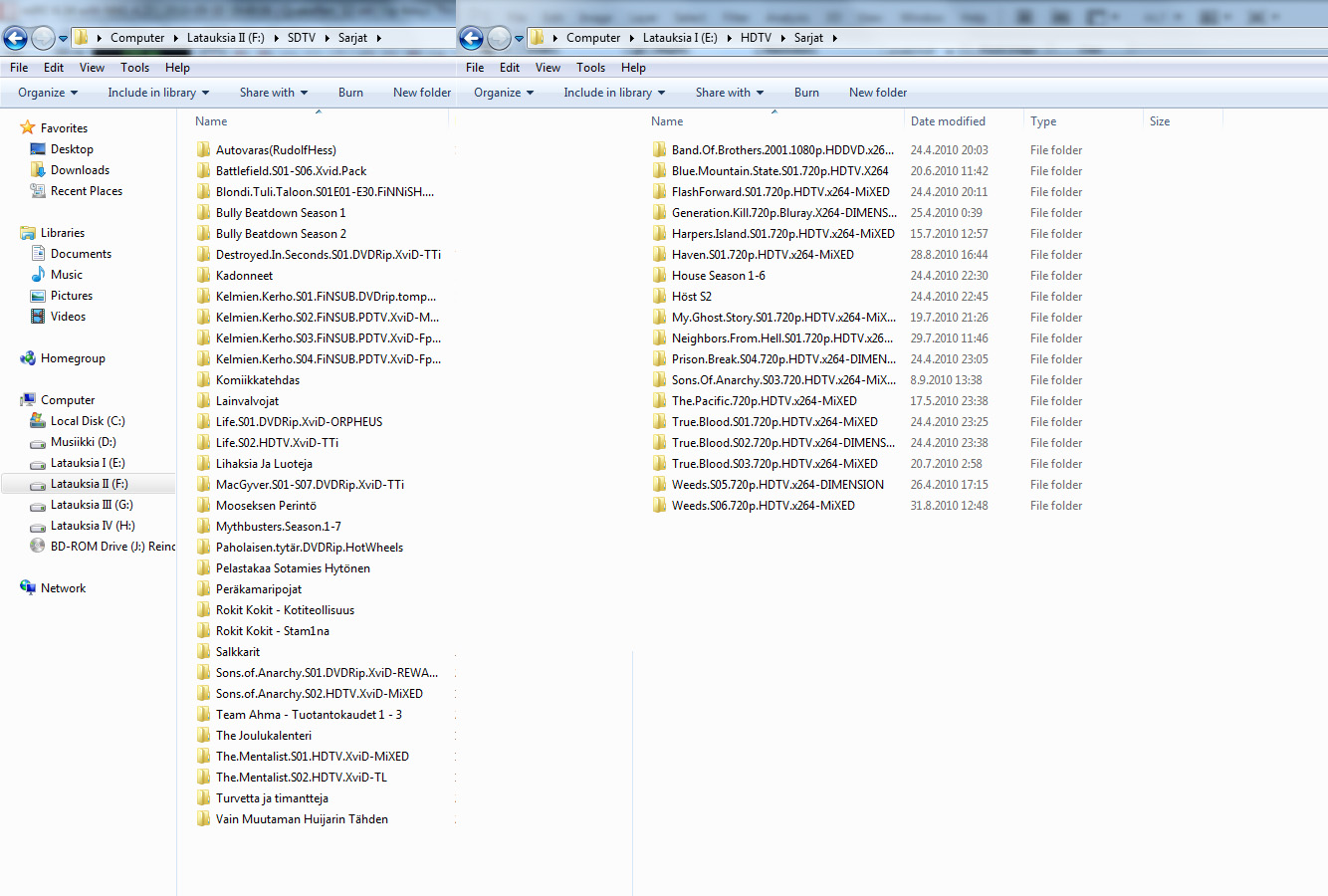Click the SDTV breadcrumb in the left address bar
Viewport: 1328px width, 896px height.
pyautogui.click(x=302, y=38)
